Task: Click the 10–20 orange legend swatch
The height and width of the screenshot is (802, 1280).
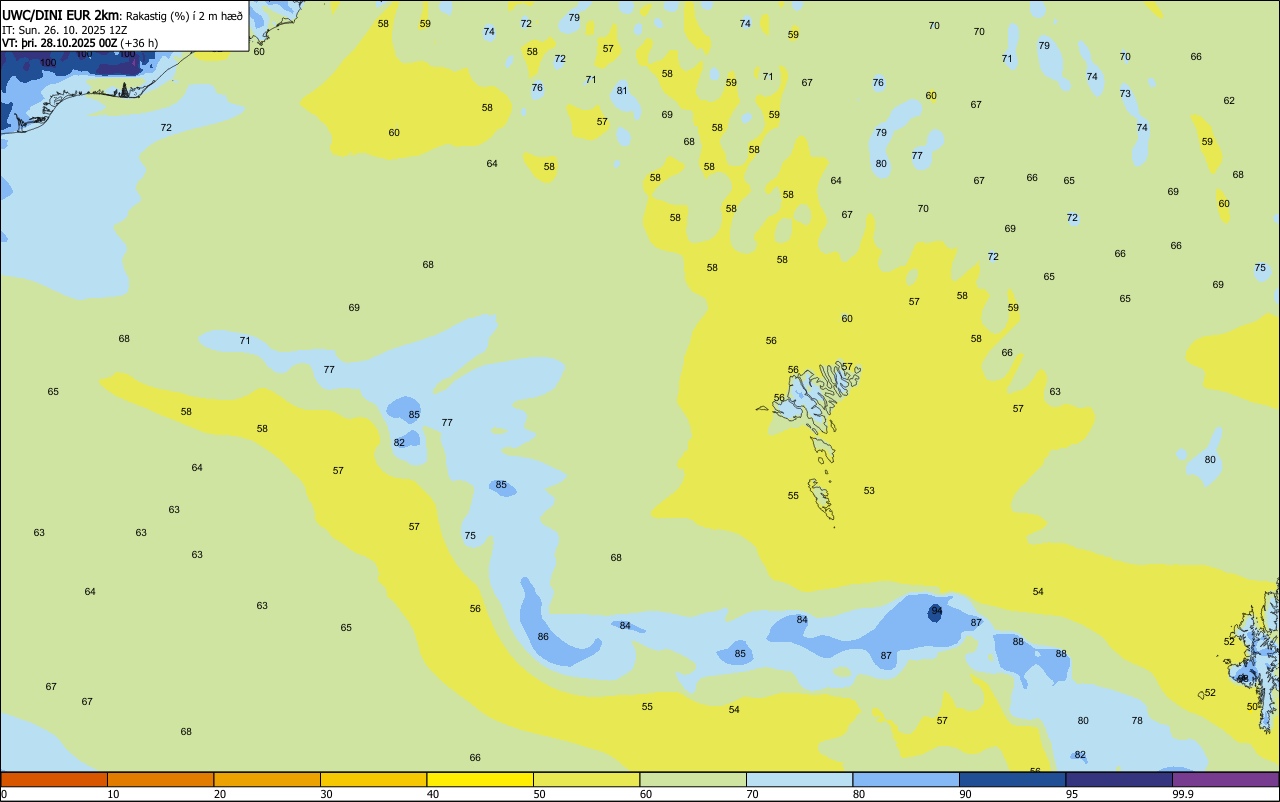Action: coord(161,779)
